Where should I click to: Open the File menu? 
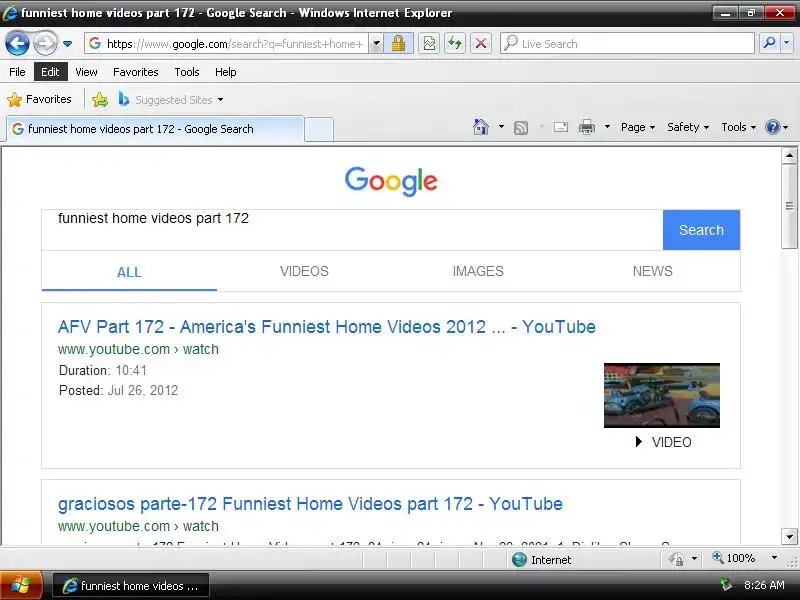(17, 72)
